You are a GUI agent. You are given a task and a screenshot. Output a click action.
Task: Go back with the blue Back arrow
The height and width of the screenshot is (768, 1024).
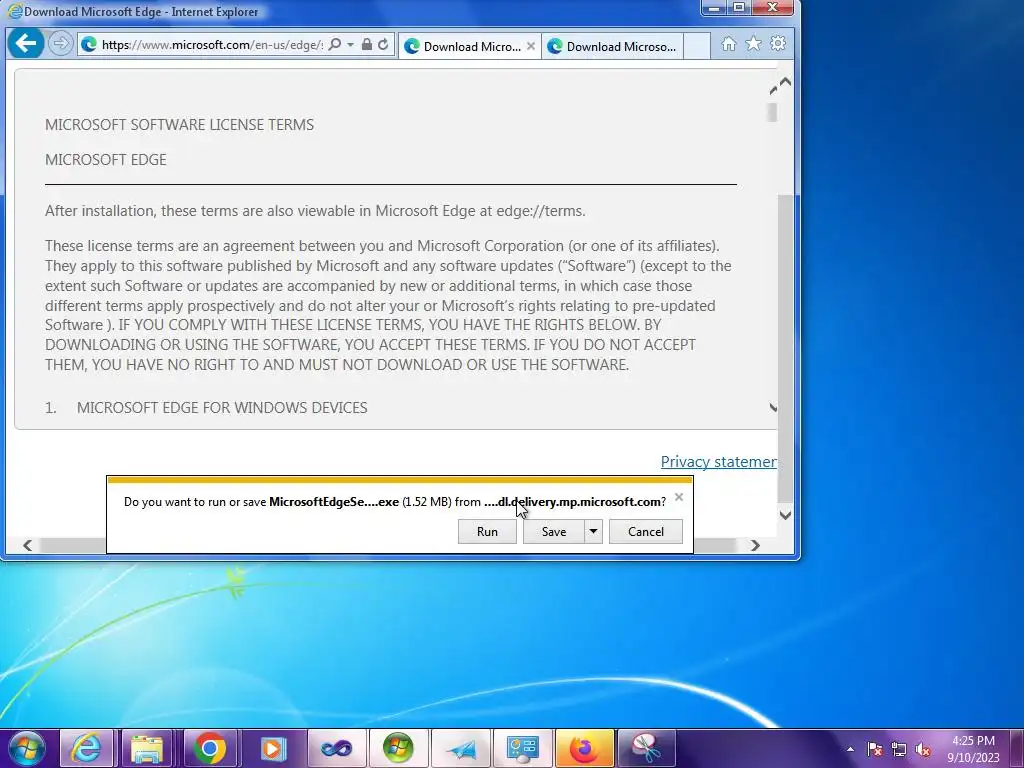pyautogui.click(x=25, y=44)
